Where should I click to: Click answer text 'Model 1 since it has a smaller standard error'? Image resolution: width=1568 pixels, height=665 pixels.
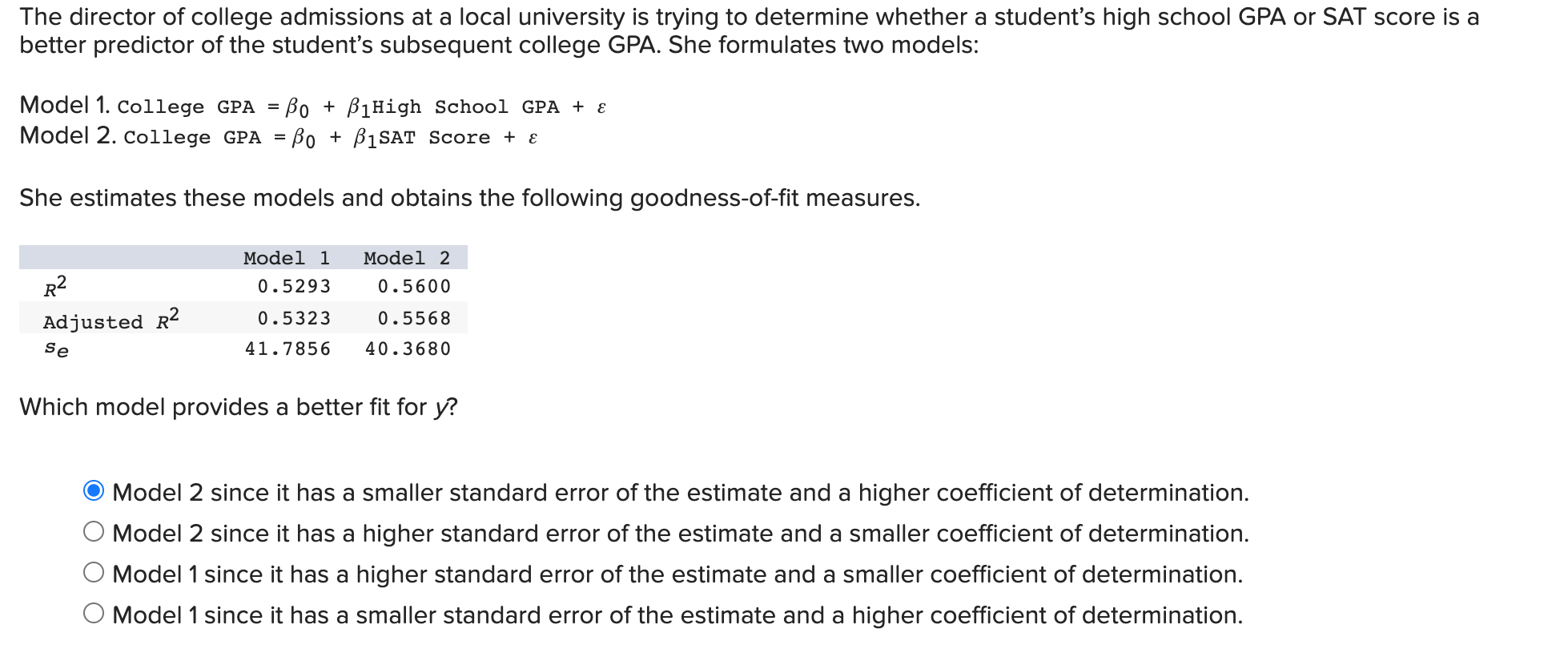click(x=677, y=615)
